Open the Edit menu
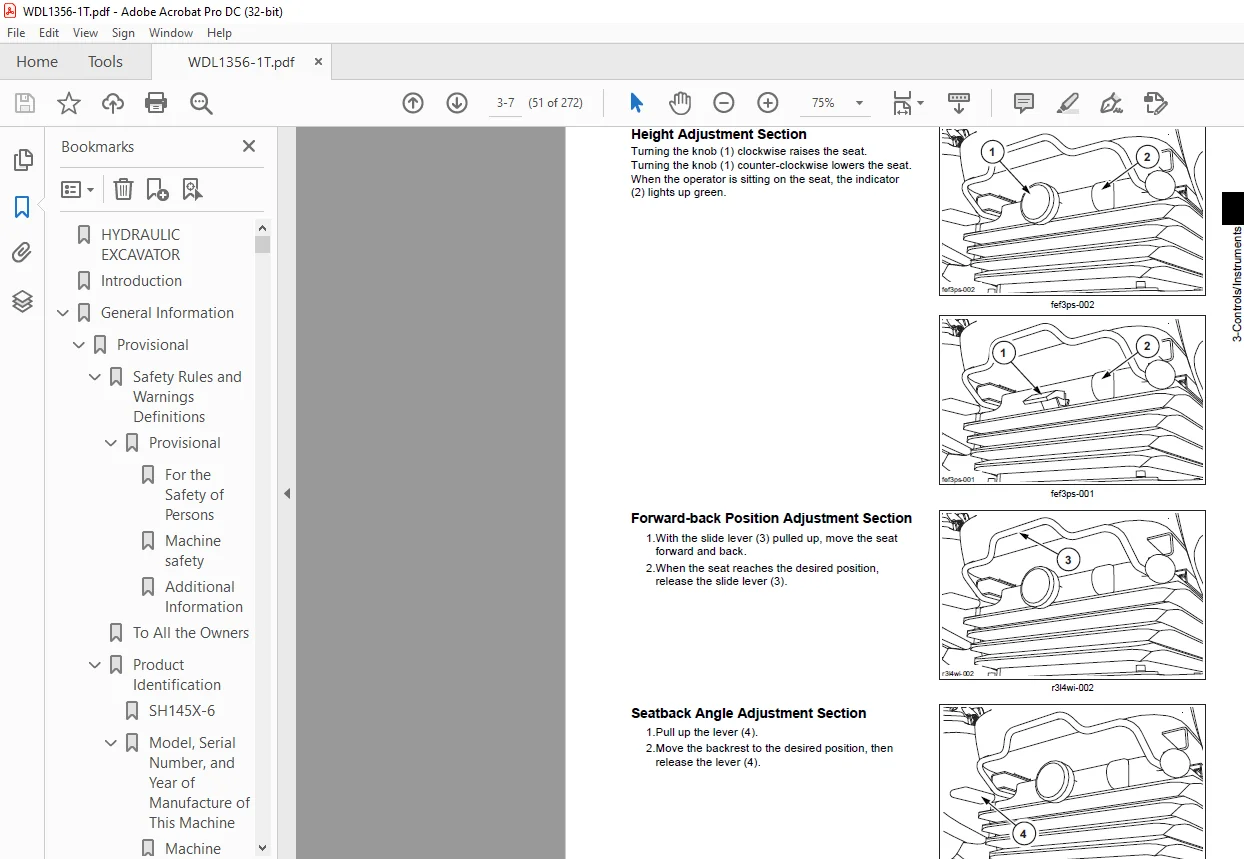The image size is (1244, 859). 49,33
